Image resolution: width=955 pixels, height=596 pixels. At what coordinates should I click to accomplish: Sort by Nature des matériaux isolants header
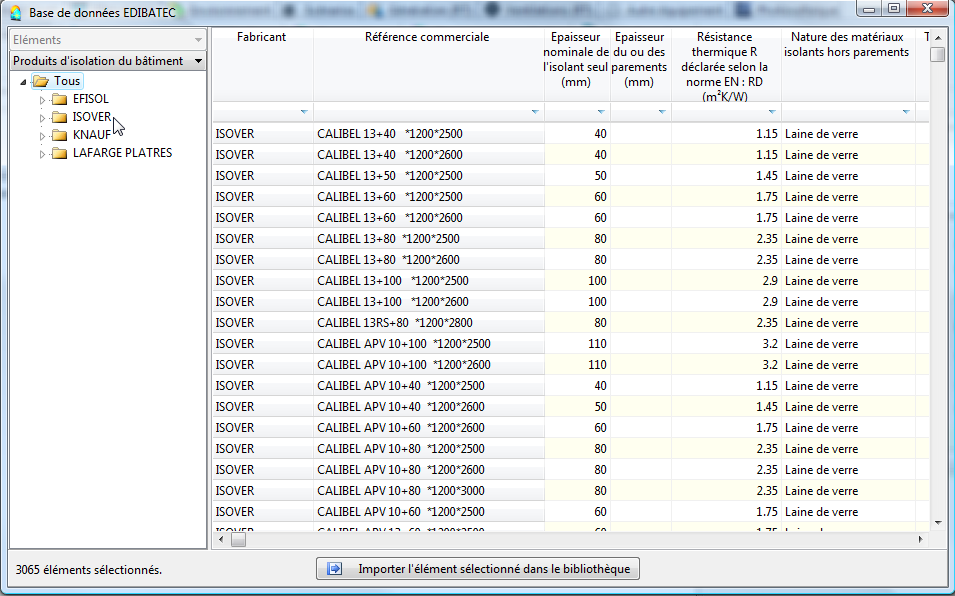(x=848, y=65)
